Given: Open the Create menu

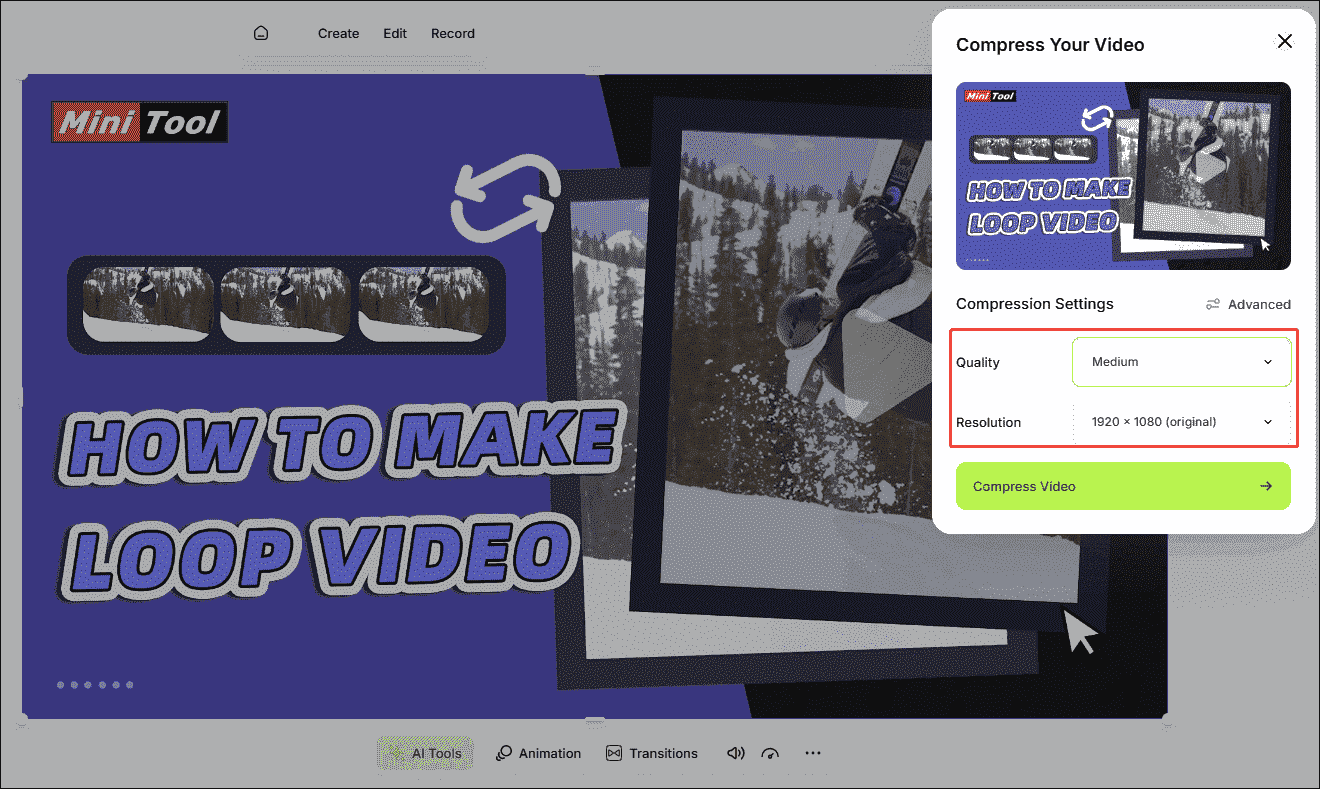Looking at the screenshot, I should 338,33.
